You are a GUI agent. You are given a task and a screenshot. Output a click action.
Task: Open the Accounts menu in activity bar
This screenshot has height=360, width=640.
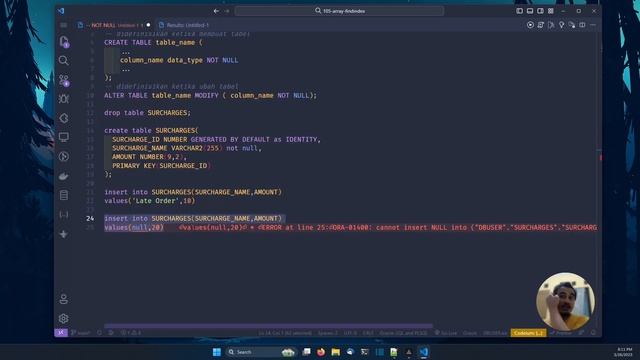click(64, 299)
